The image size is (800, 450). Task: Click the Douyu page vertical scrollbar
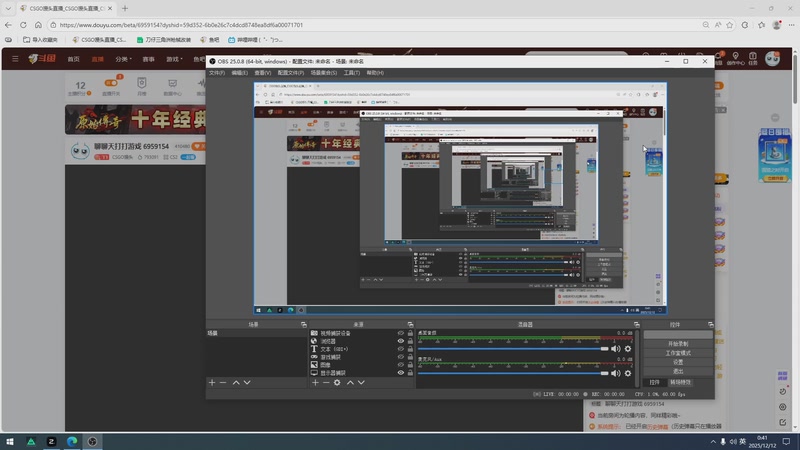pos(796,77)
